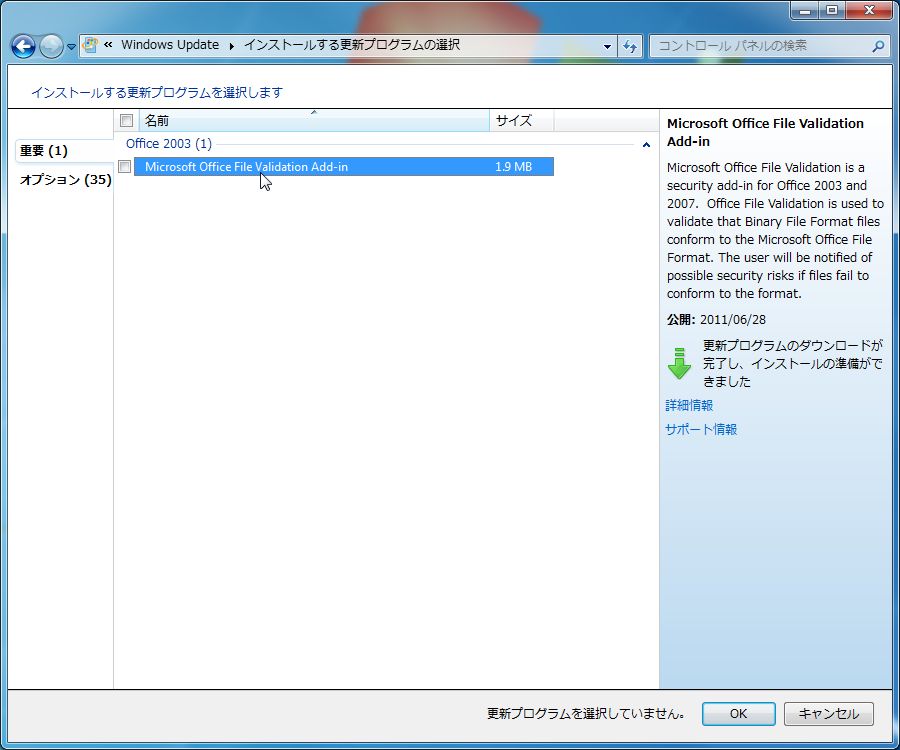The image size is (900, 750).
Task: Click the Control Panel icon in address bar
Action: (x=90, y=45)
